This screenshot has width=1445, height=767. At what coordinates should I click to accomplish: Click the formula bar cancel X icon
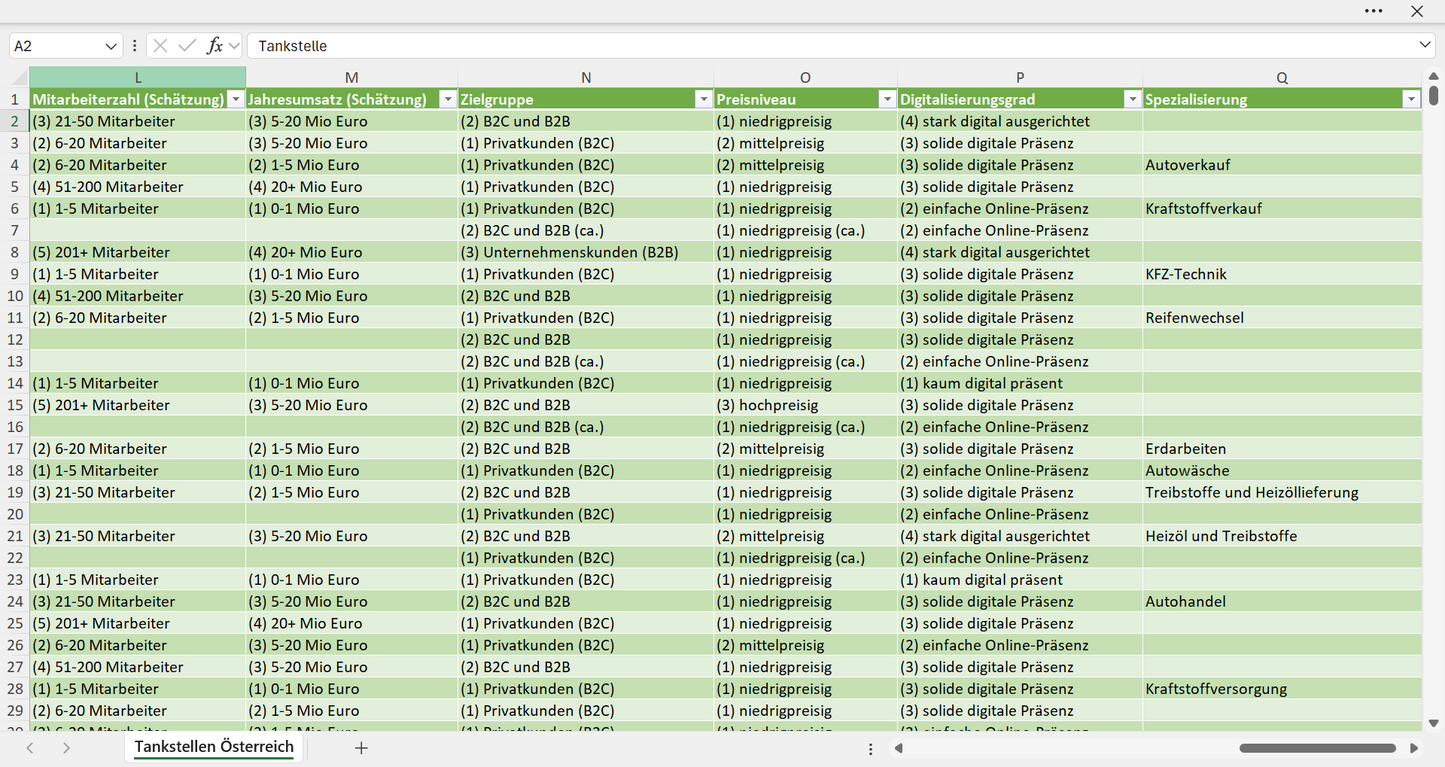(160, 46)
